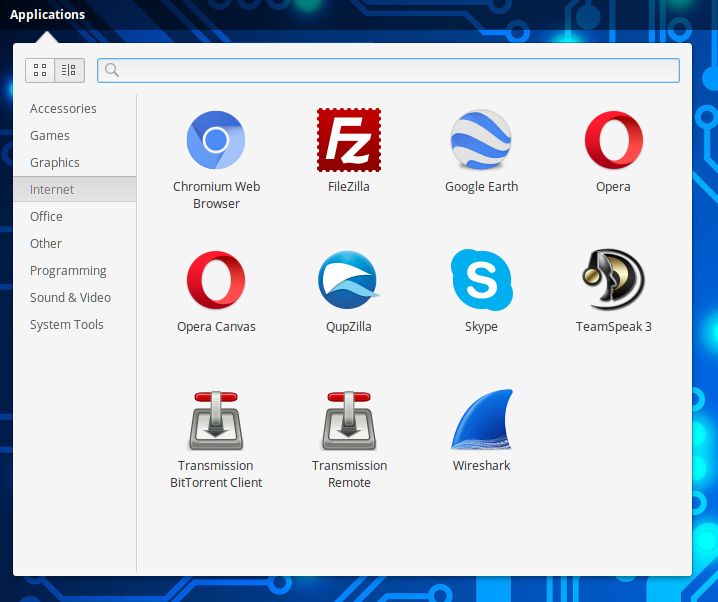Open the System Tools category

click(x=75, y=325)
